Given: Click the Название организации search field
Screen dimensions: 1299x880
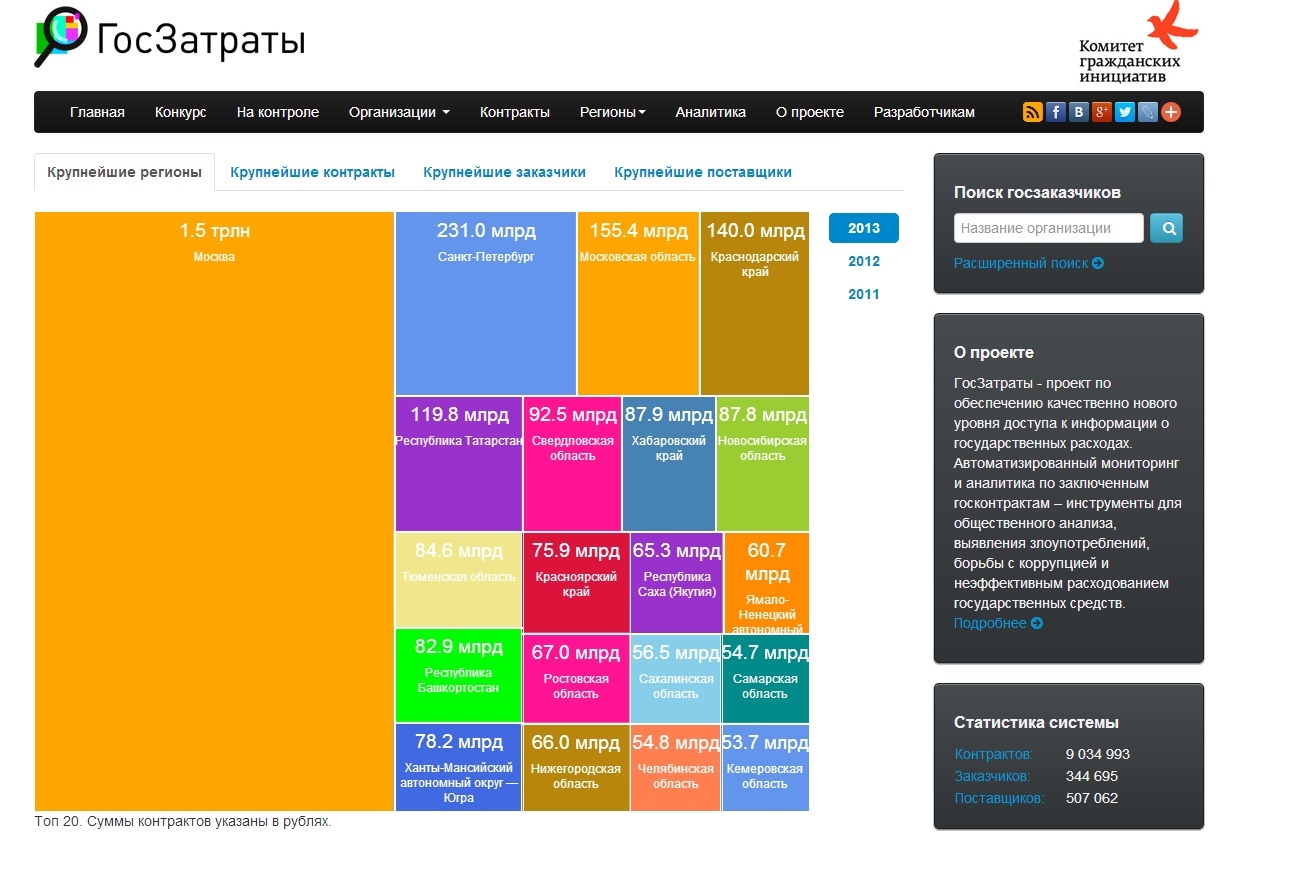Looking at the screenshot, I should (1047, 228).
